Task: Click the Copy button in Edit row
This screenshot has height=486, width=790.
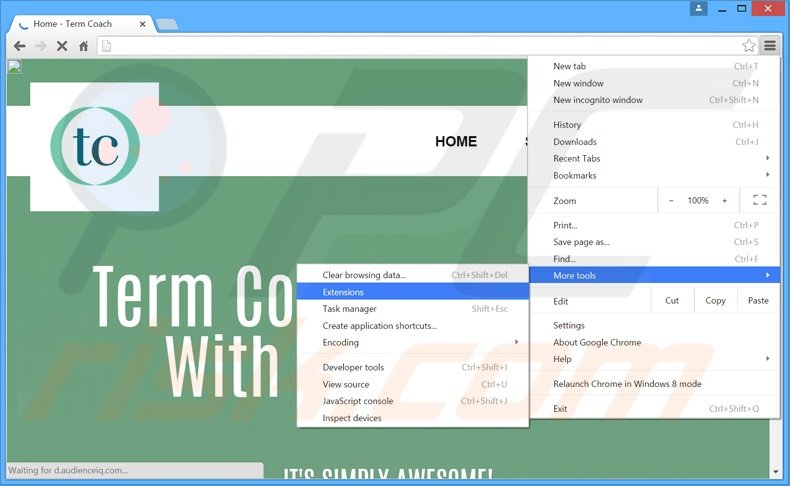Action: [x=715, y=301]
